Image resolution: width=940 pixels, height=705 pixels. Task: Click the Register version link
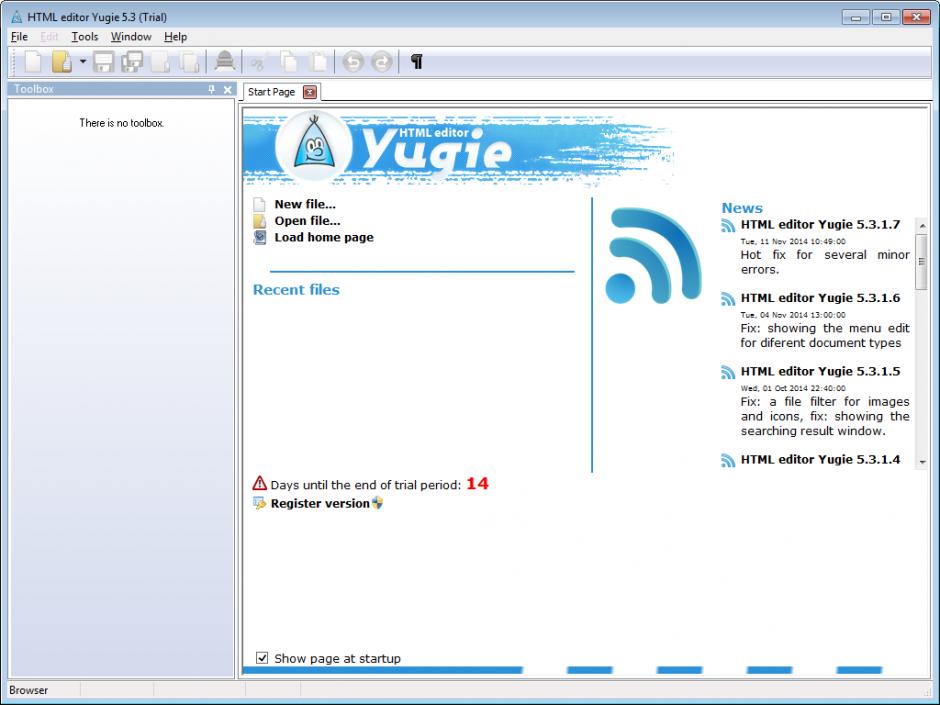320,504
